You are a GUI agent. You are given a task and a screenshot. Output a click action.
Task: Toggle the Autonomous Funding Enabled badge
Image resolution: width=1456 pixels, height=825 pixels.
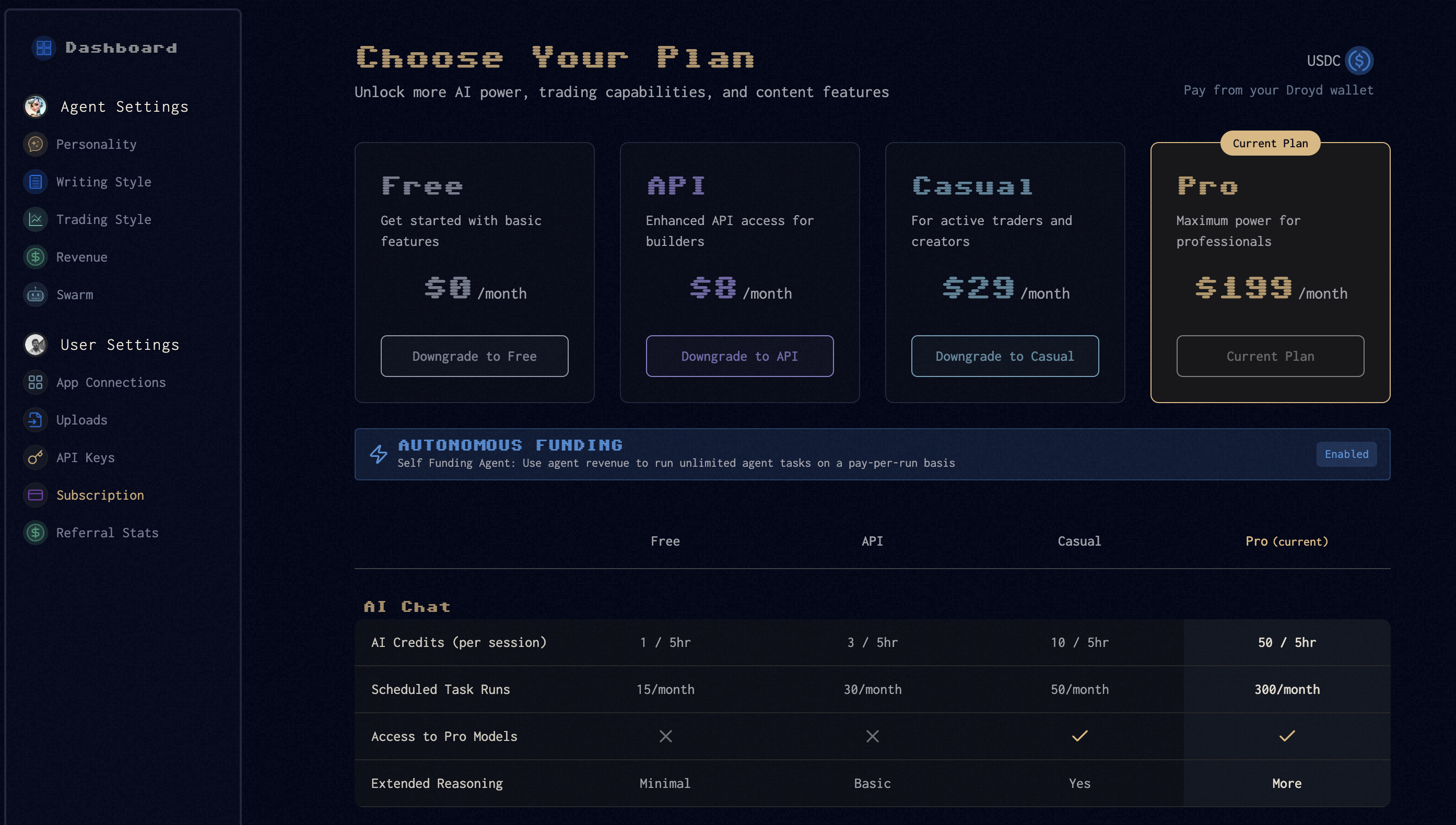[1346, 454]
